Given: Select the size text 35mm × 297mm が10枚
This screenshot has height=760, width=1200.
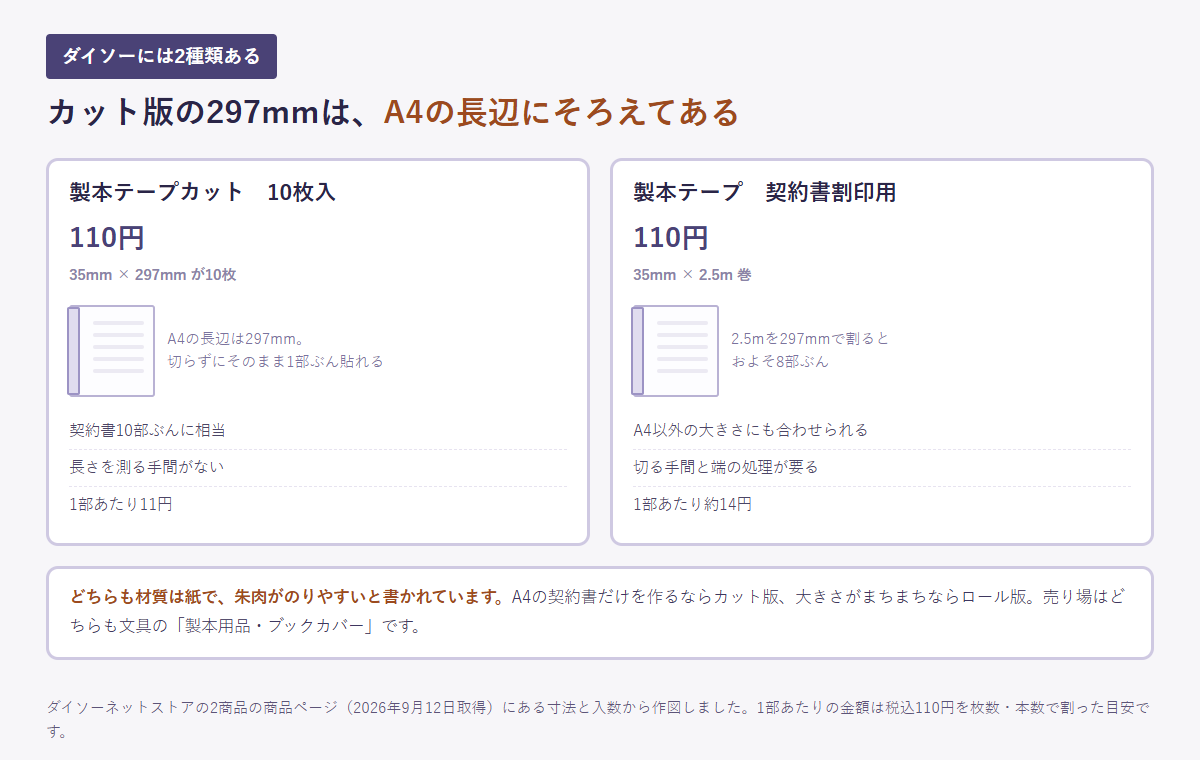Looking at the screenshot, I should coord(153,275).
